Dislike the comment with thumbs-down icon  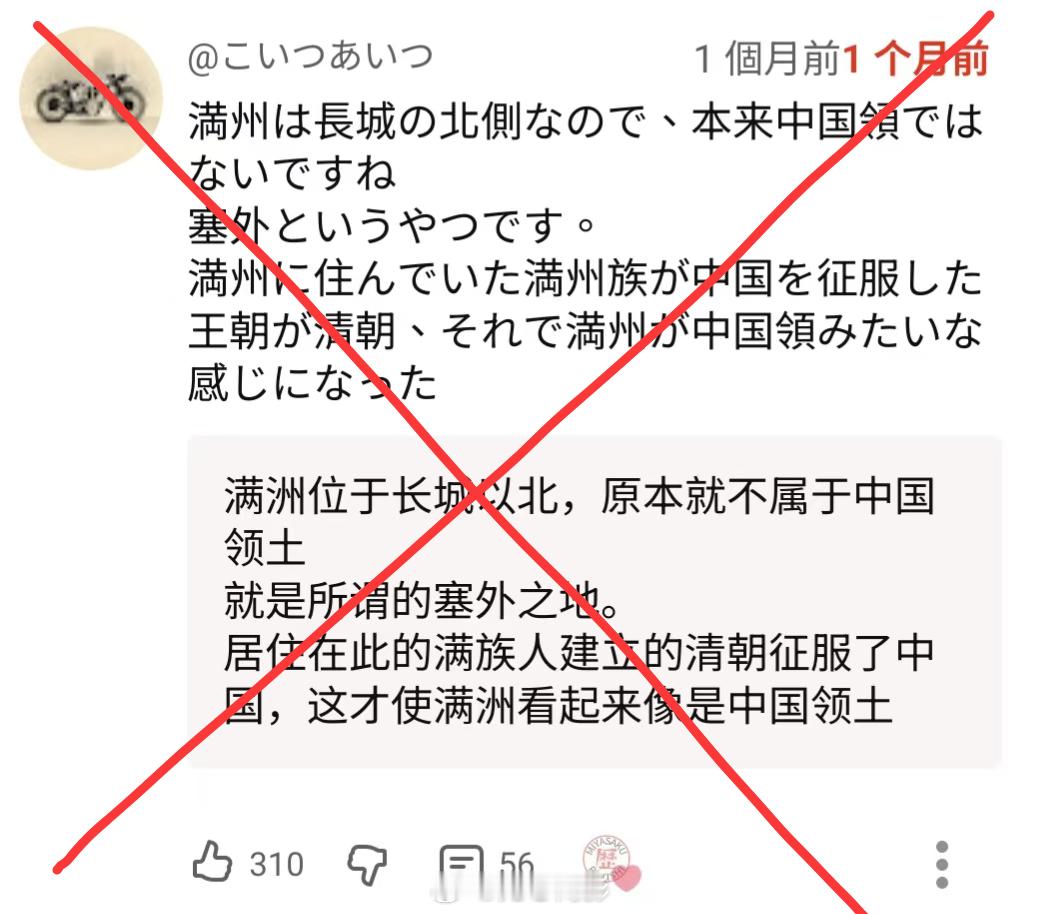[x=367, y=864]
